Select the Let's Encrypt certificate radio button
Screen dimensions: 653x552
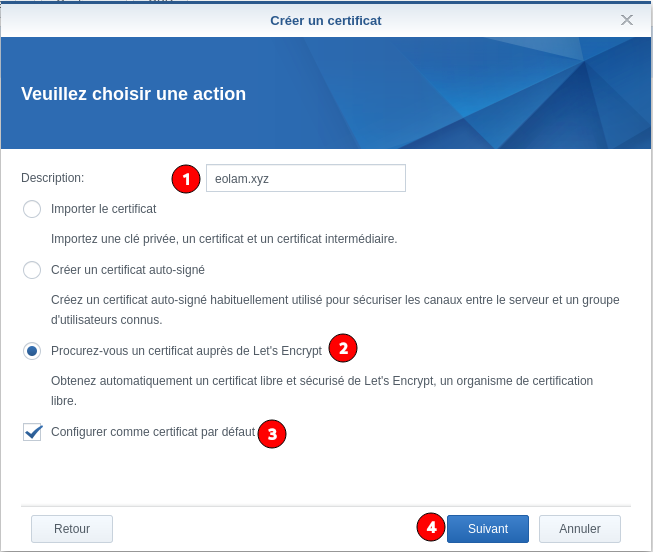click(x=32, y=351)
